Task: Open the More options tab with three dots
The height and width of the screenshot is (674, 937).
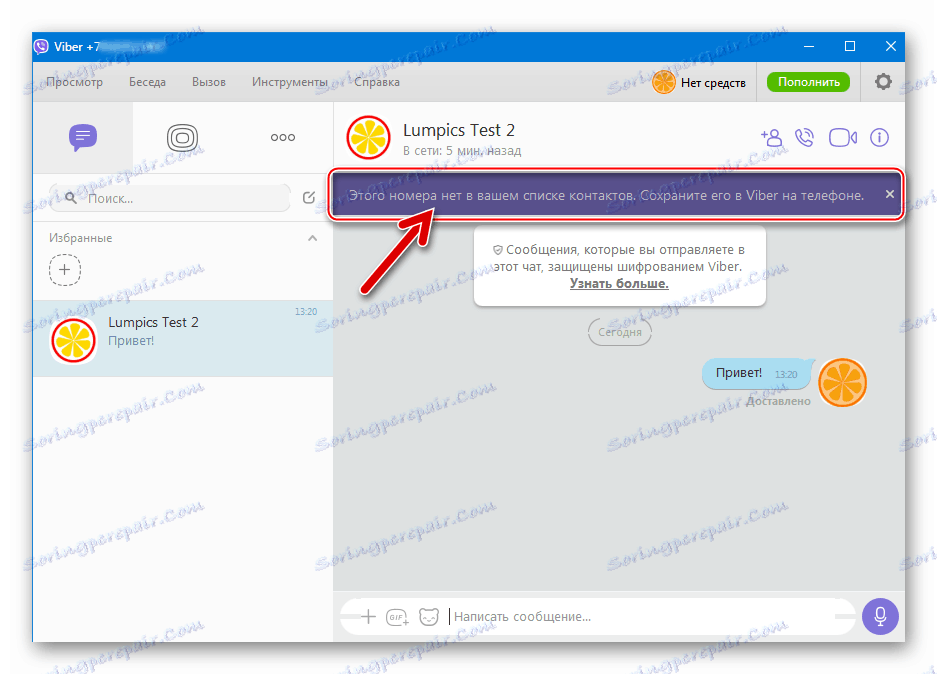Action: tap(282, 138)
